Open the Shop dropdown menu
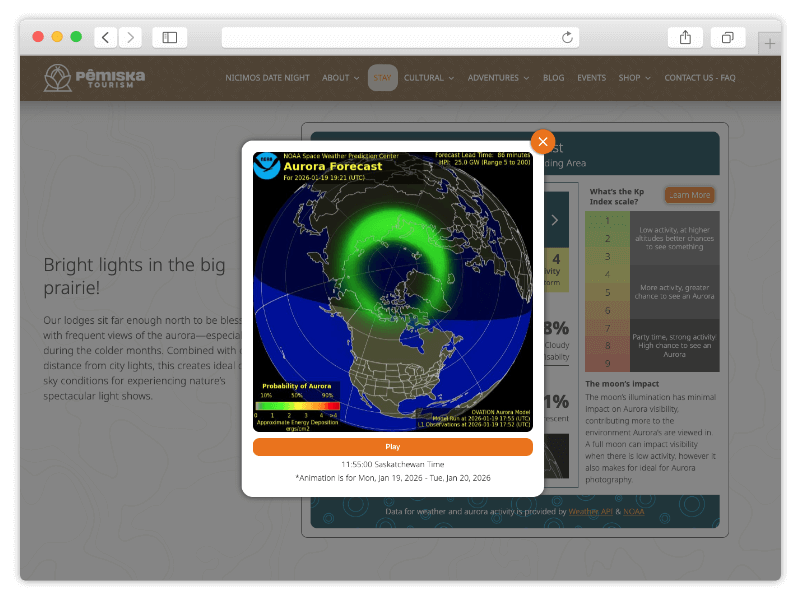This screenshot has height=600, width=800. point(634,78)
